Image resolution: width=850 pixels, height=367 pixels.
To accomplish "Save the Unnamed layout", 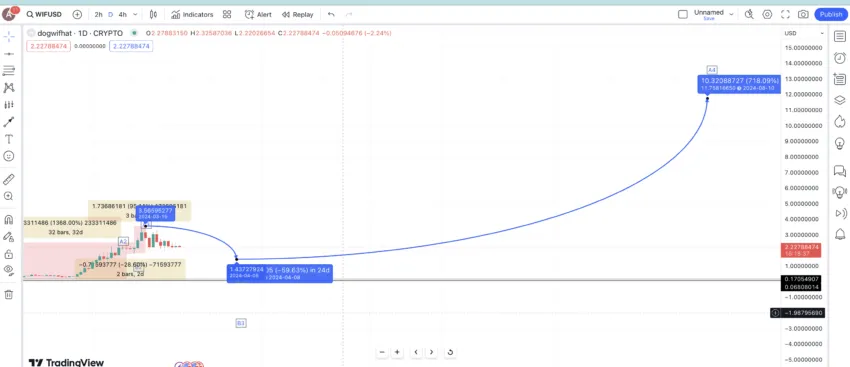I will 709,18.
